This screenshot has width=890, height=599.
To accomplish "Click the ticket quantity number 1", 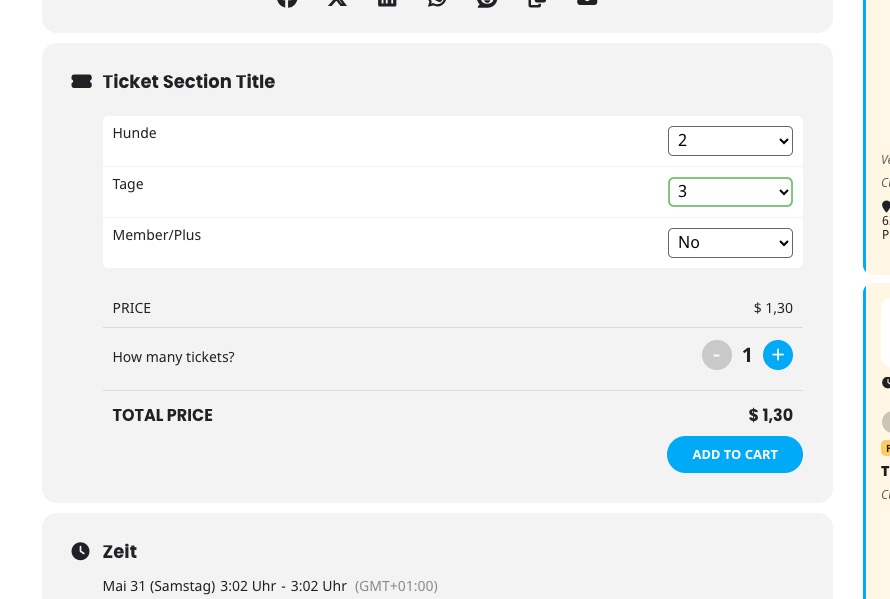I will pos(747,355).
